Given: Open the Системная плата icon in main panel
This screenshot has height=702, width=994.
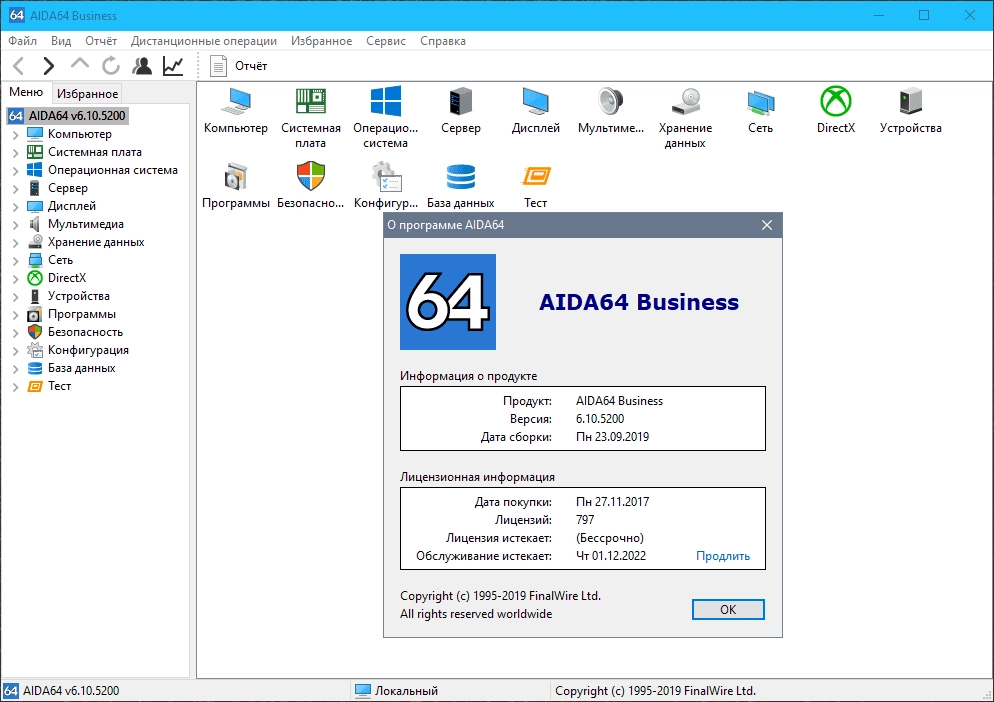Looking at the screenshot, I should click(311, 101).
